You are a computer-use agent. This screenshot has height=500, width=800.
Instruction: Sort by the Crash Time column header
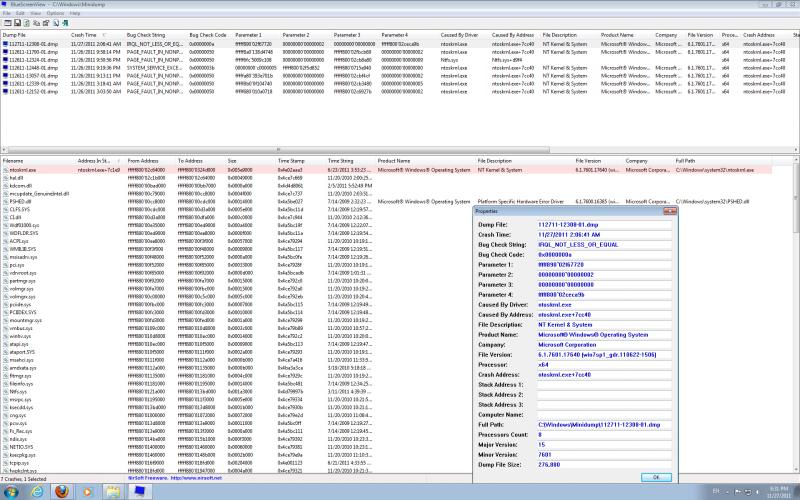96,35
